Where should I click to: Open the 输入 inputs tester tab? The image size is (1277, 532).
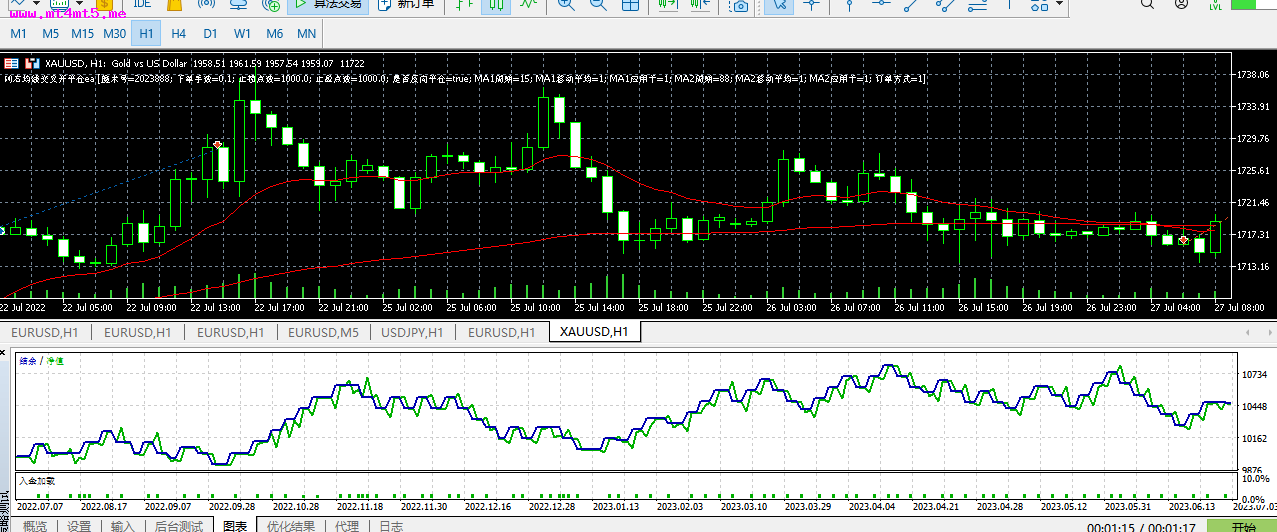[122, 526]
